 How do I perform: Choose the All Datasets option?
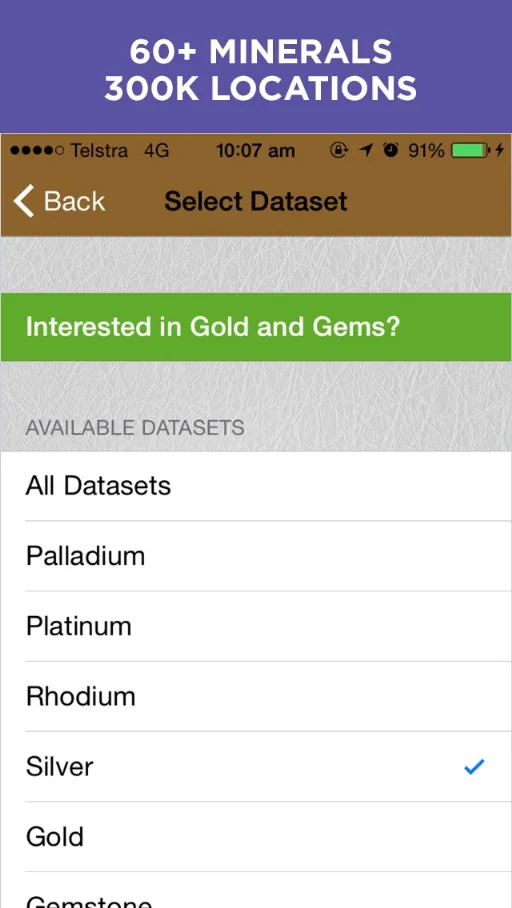(256, 486)
